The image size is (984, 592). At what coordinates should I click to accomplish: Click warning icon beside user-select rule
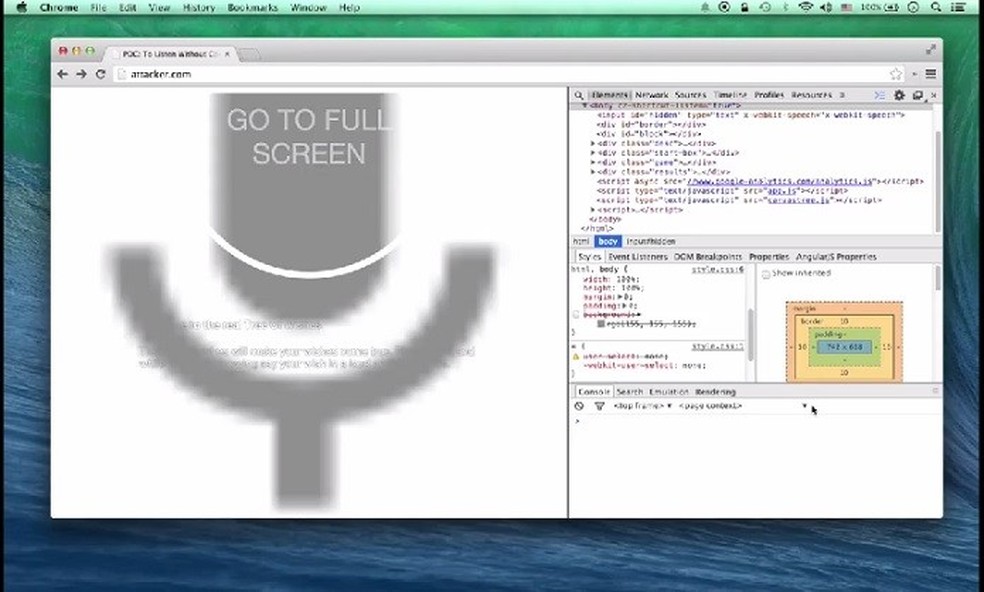pos(575,357)
